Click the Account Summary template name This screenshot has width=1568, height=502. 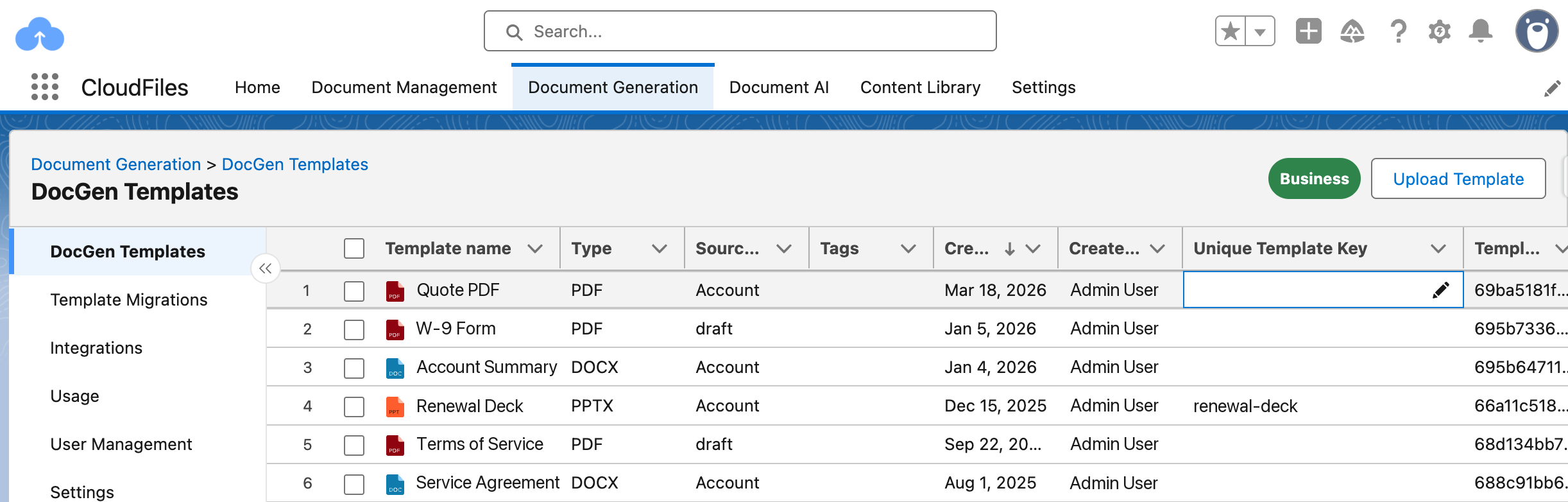[487, 367]
